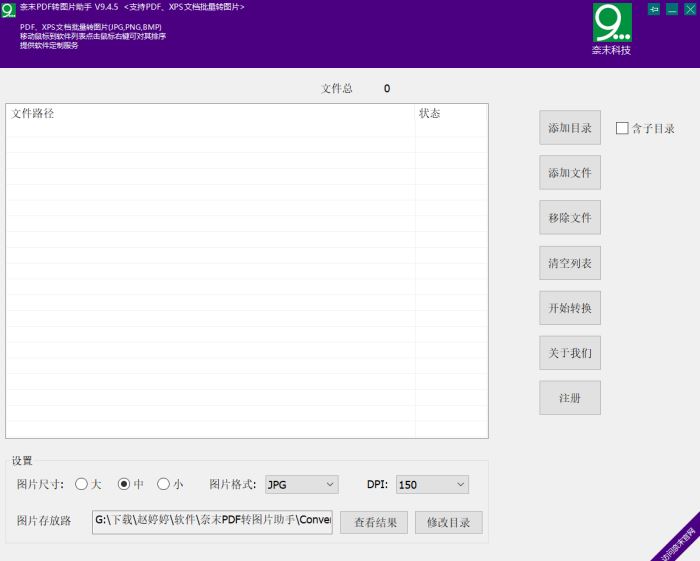The width and height of the screenshot is (700, 561).
Task: Click the 图片存放路 label
Action: point(44,521)
